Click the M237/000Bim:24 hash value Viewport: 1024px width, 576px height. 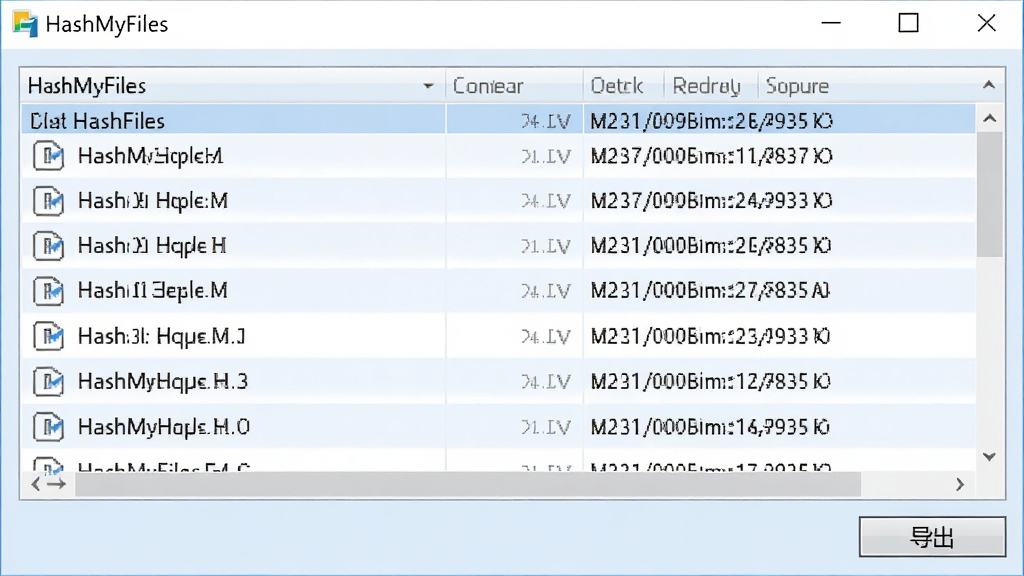tap(711, 200)
